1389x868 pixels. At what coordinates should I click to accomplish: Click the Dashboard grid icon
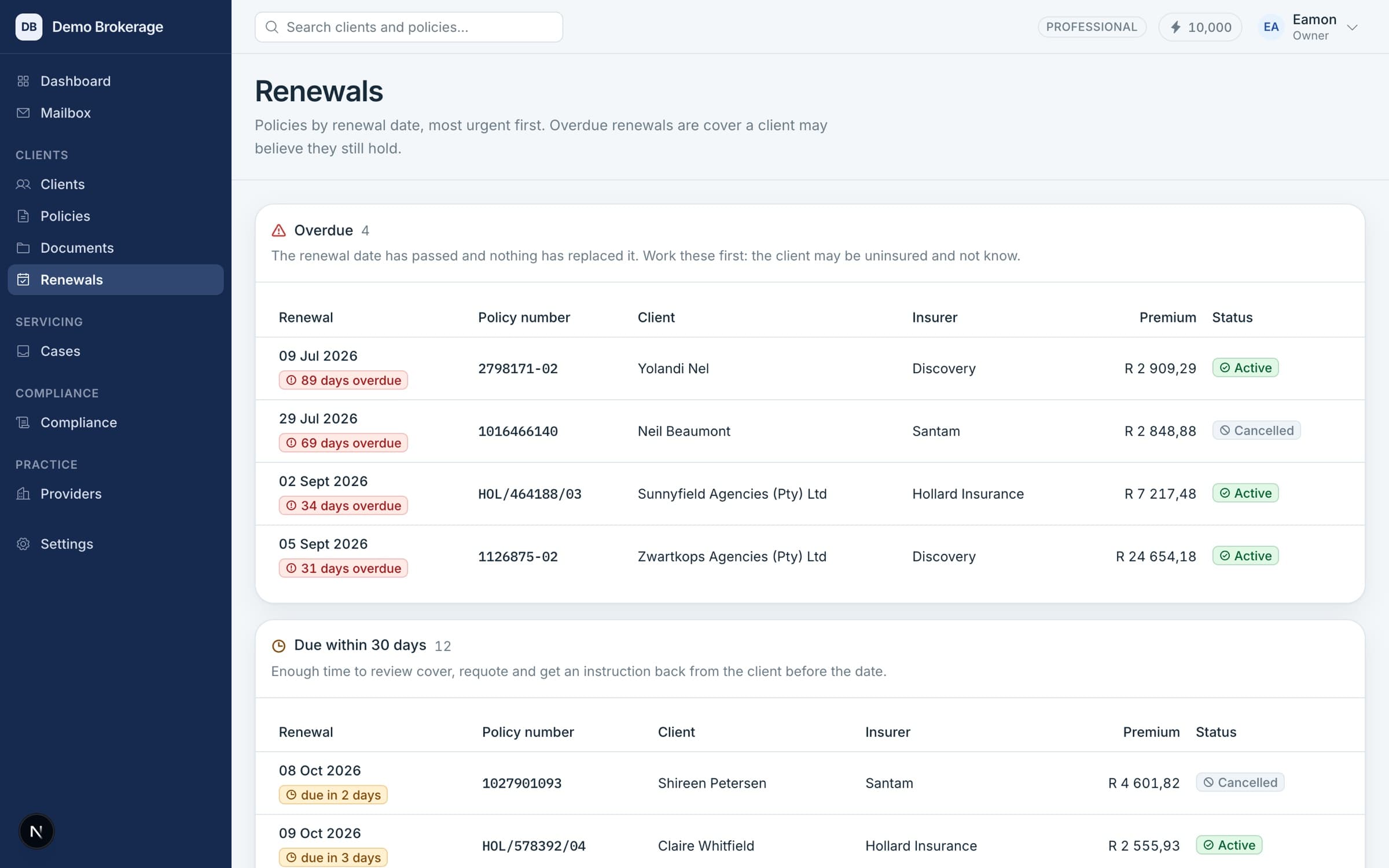click(23, 81)
